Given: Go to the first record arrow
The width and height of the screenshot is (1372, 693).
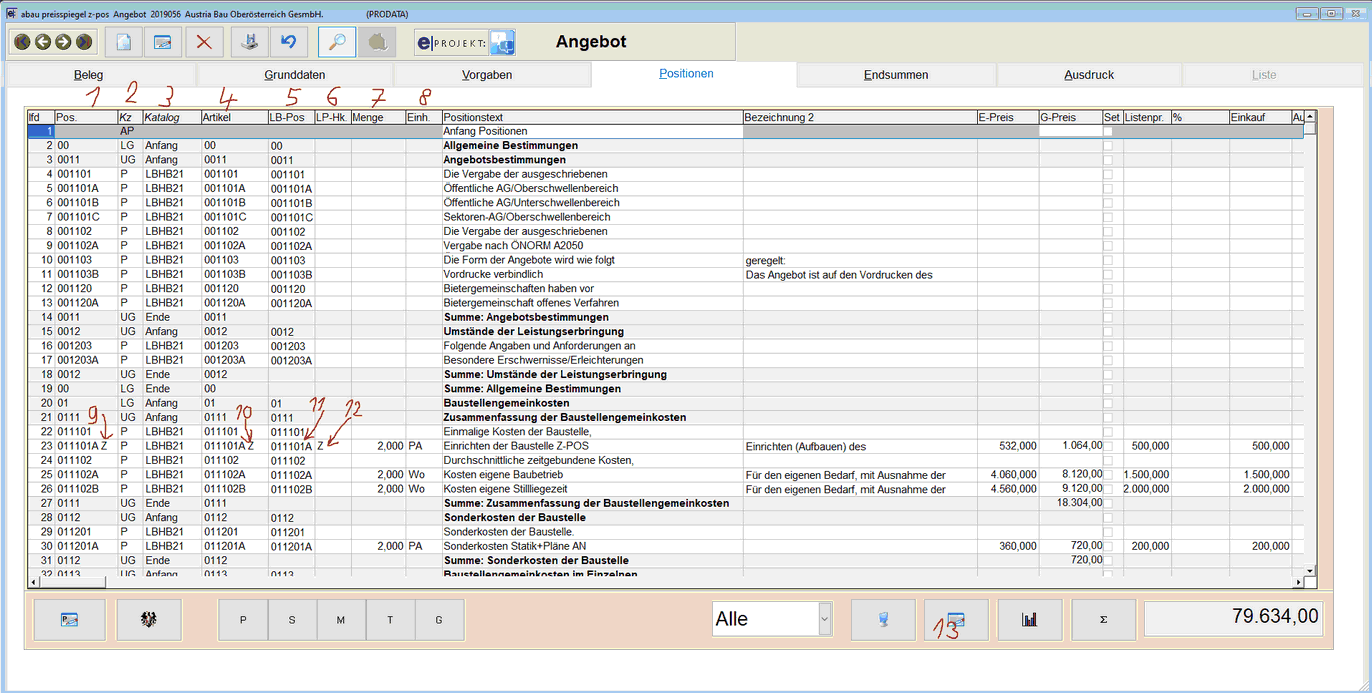Looking at the screenshot, I should click(x=22, y=42).
